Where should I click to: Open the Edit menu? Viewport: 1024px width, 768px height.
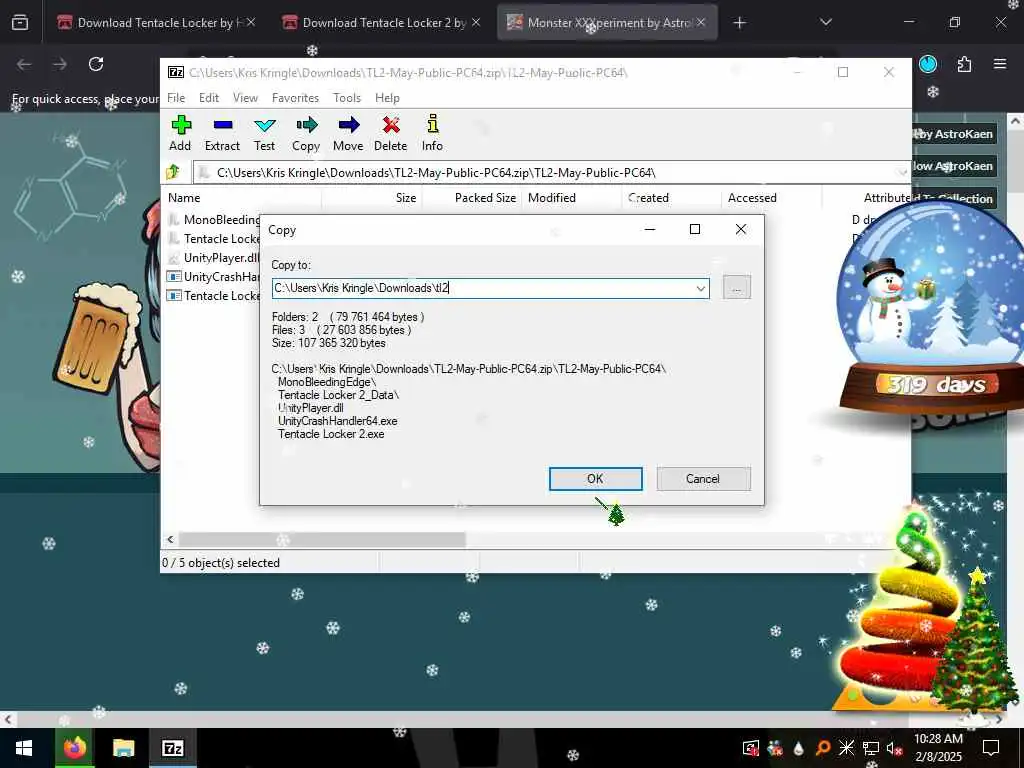[x=209, y=98]
